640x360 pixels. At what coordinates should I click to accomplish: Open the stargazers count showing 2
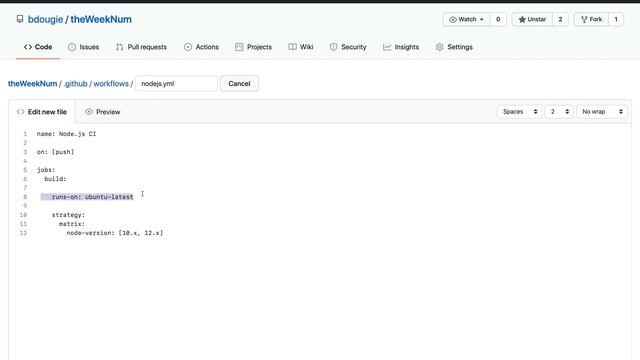point(560,19)
